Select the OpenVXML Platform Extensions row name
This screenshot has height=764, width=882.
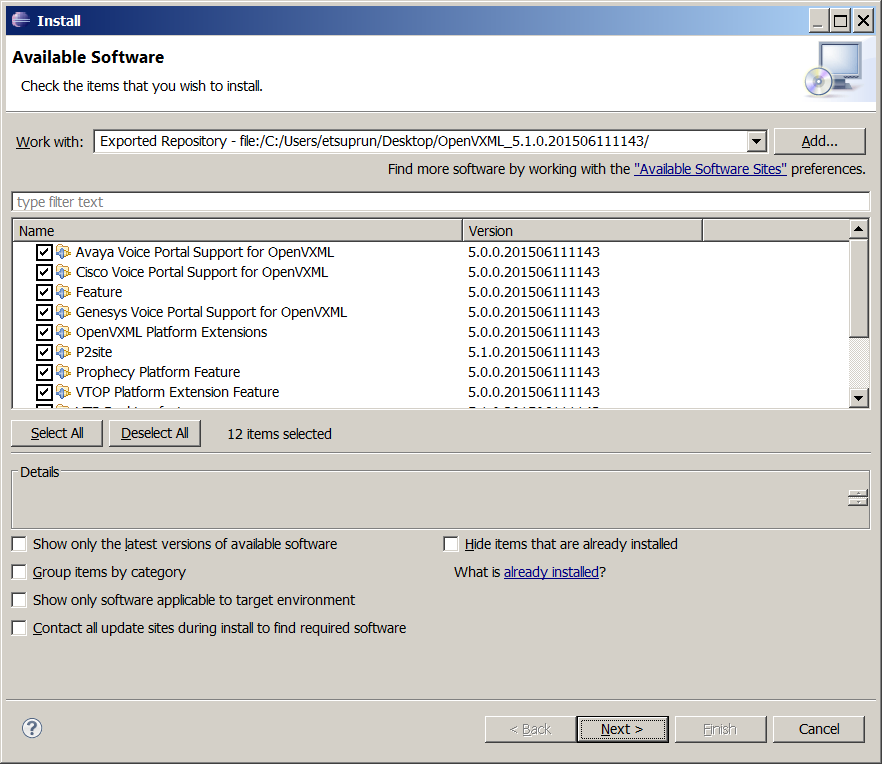172,332
